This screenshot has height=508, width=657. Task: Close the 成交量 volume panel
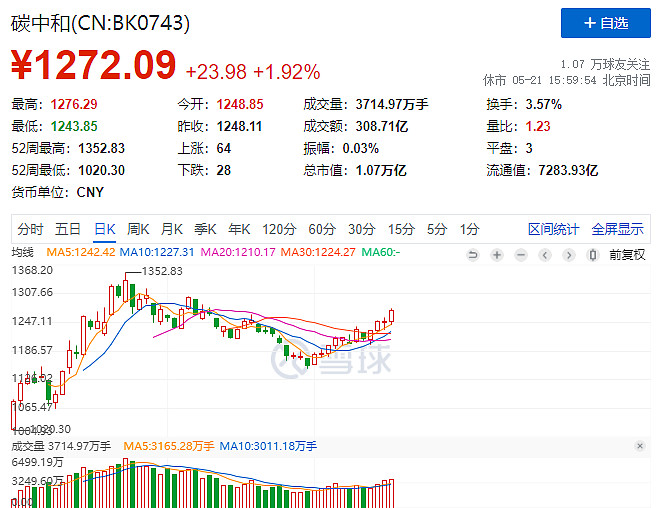point(639,446)
